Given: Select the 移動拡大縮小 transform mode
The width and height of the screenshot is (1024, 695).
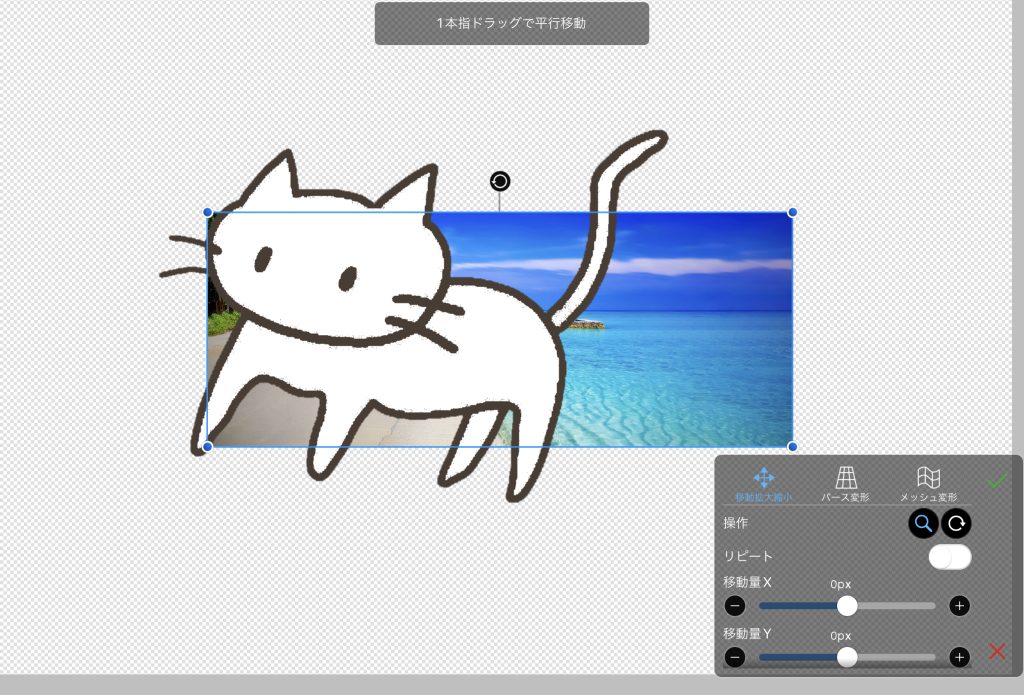Looking at the screenshot, I should [x=764, y=484].
